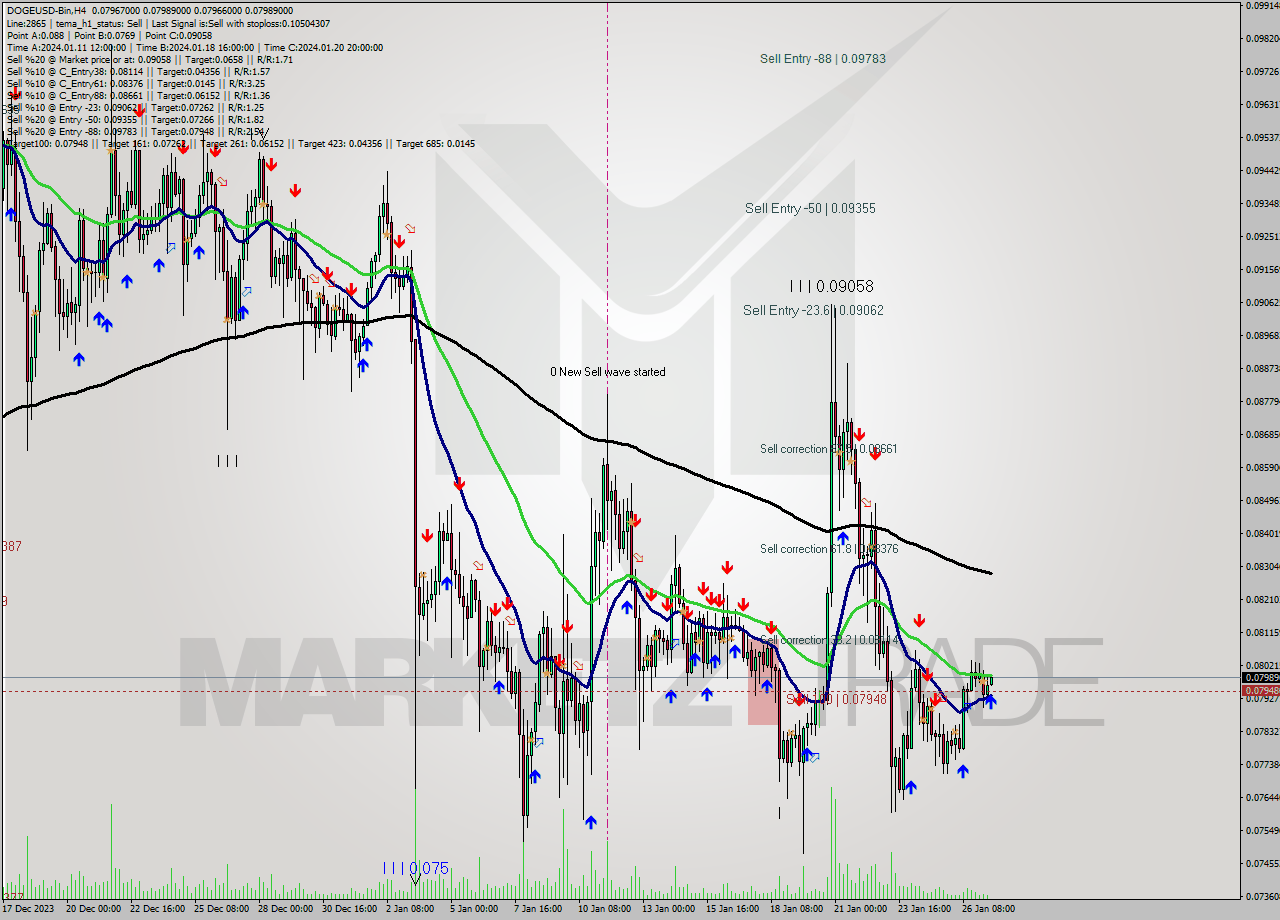Click the '0 New Sell wave started' annotation

pos(607,372)
